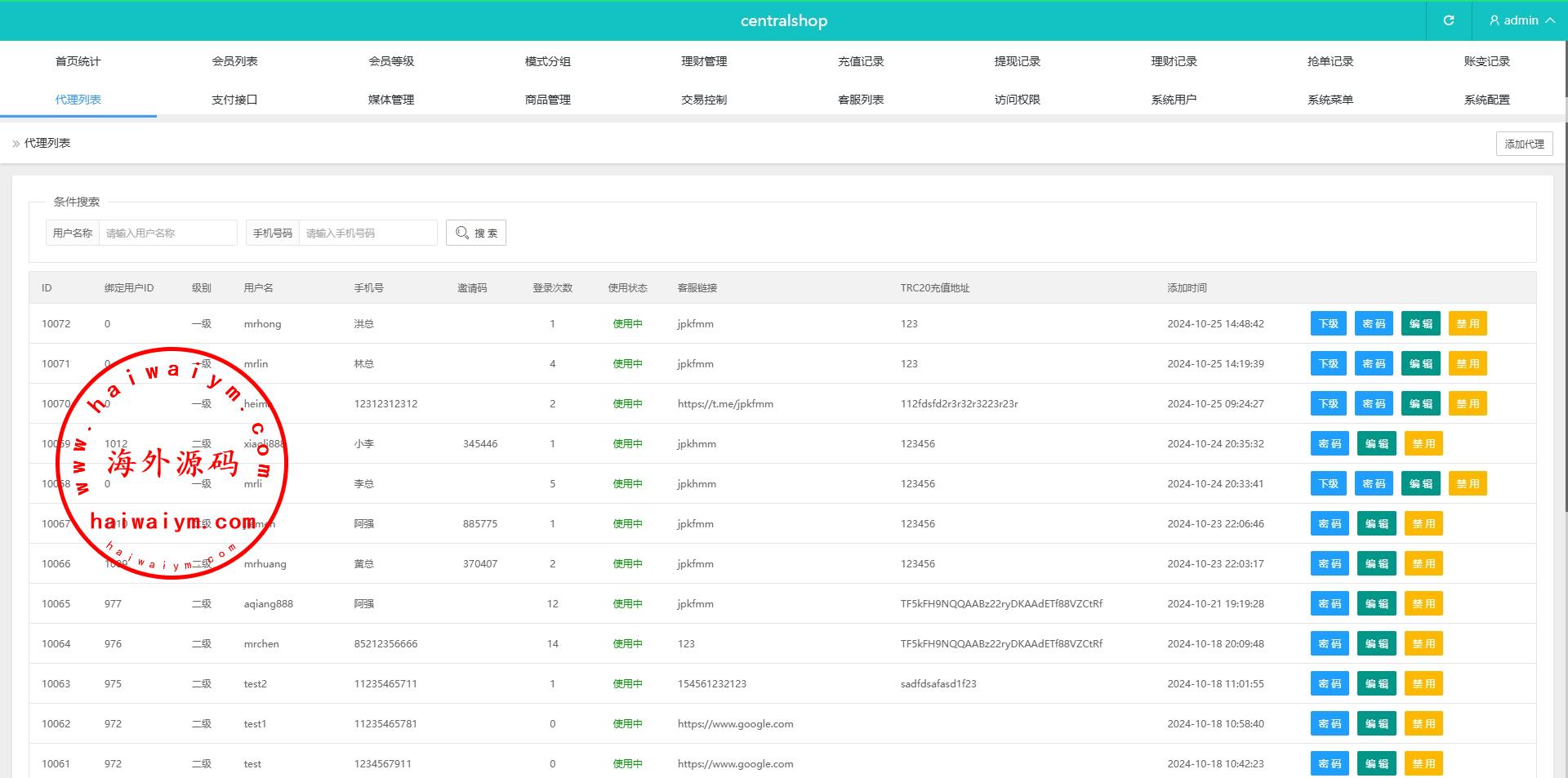
Task: Go to 系统配置 menu item
Action: click(1486, 100)
